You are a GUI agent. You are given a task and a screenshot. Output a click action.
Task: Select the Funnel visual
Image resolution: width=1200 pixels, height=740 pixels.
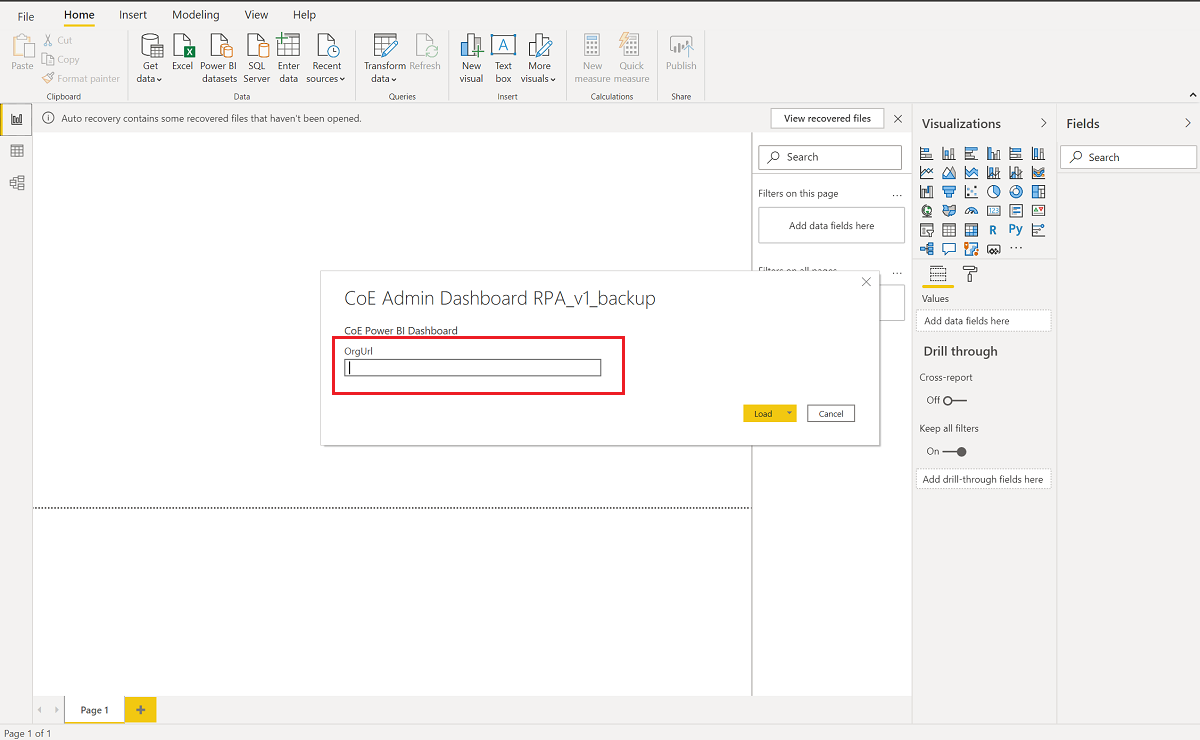(948, 191)
